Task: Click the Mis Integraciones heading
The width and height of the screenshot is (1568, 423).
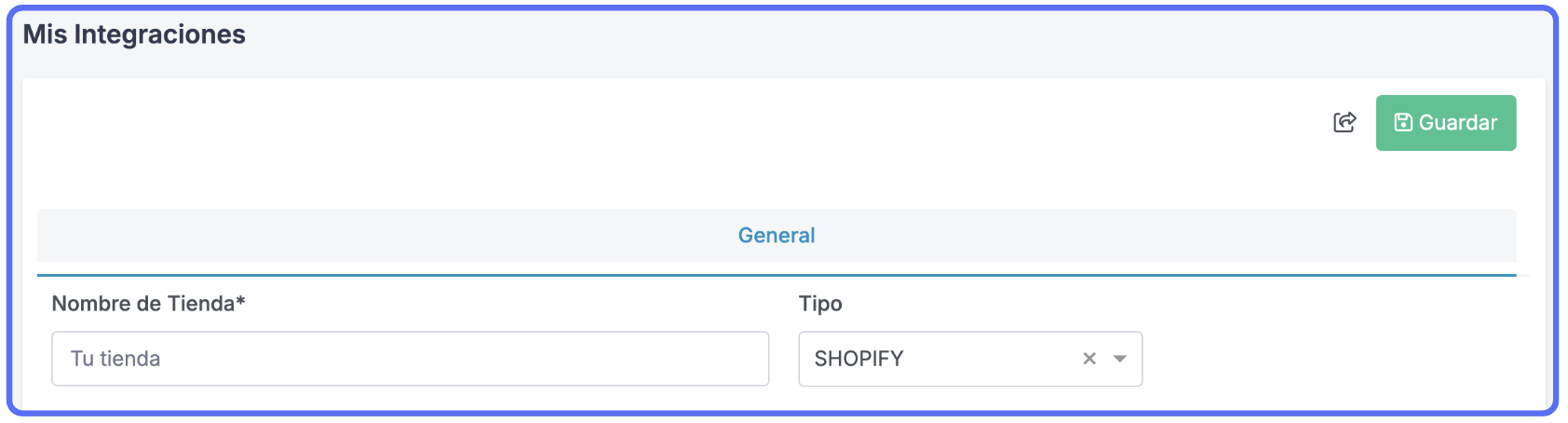Action: pos(134,34)
